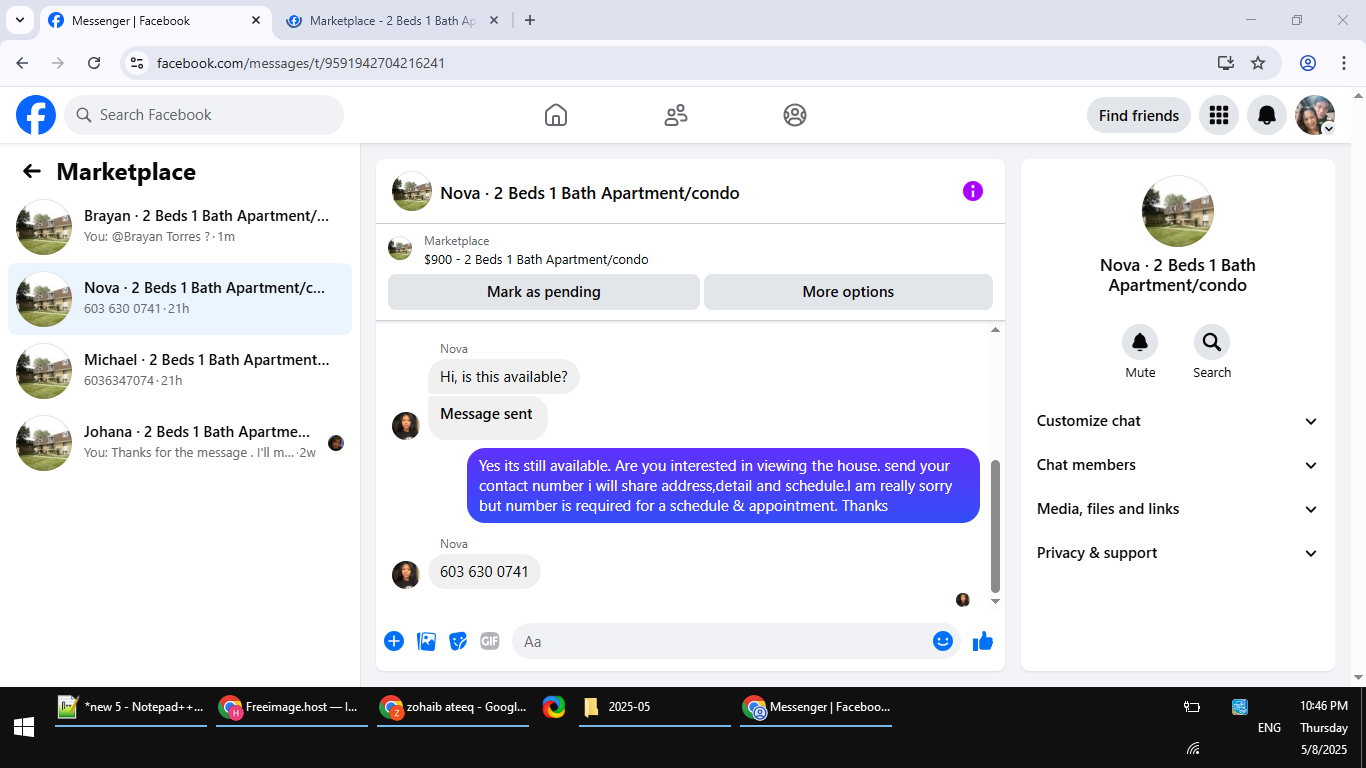Open the 2025-05 folder on the taskbar

[x=654, y=707]
